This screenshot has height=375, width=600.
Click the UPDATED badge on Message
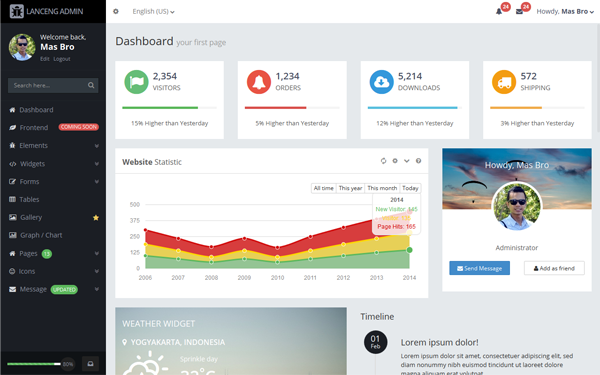(64, 290)
